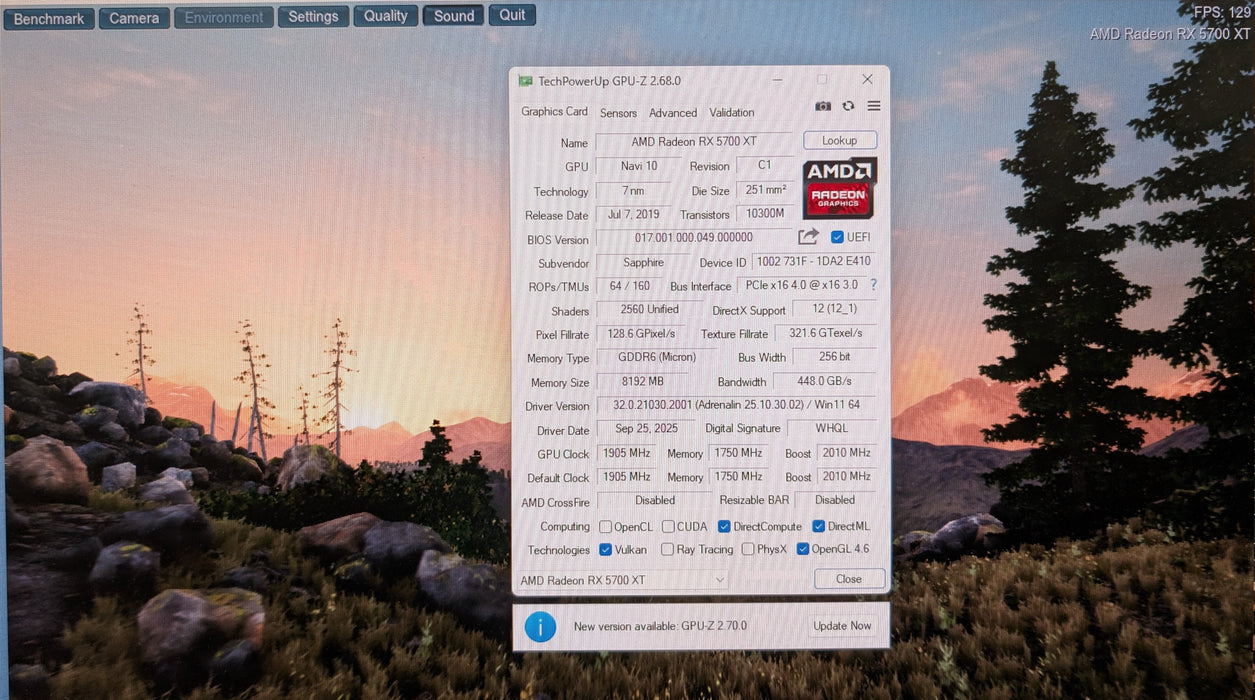
Task: Click the Transistors value "10300M"
Action: pyautogui.click(x=766, y=214)
